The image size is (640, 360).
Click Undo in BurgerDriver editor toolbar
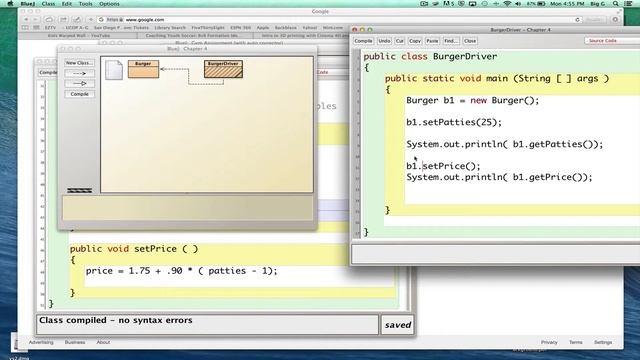tap(384, 41)
